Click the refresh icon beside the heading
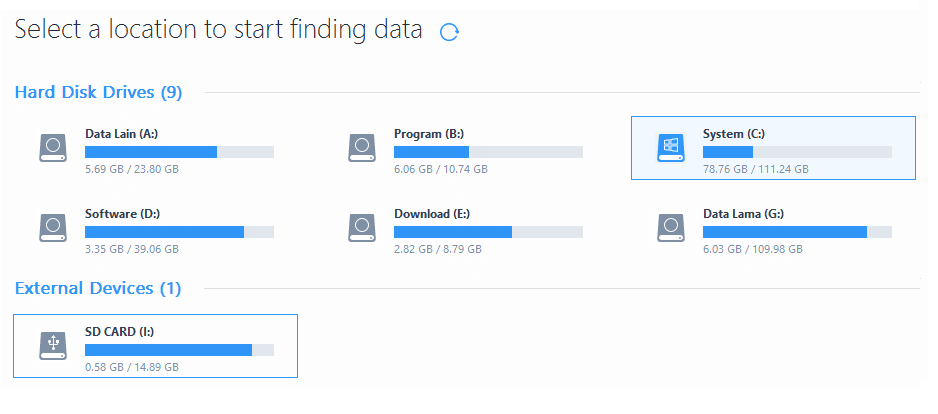 point(449,32)
